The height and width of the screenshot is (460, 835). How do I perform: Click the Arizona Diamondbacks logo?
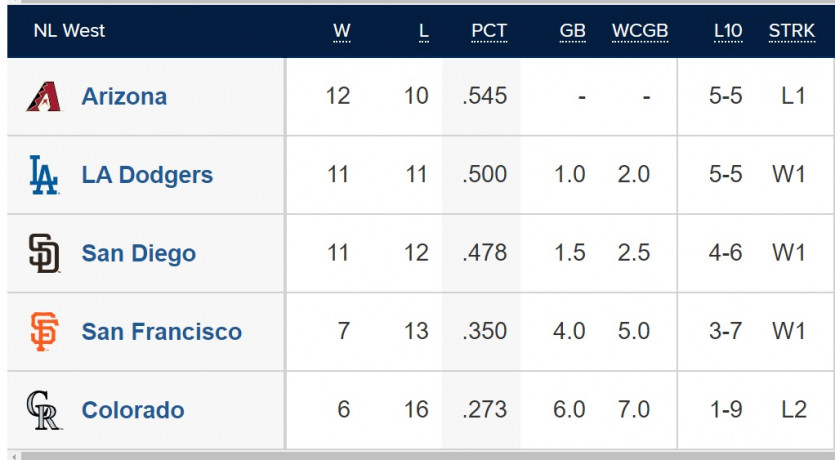coord(44,96)
